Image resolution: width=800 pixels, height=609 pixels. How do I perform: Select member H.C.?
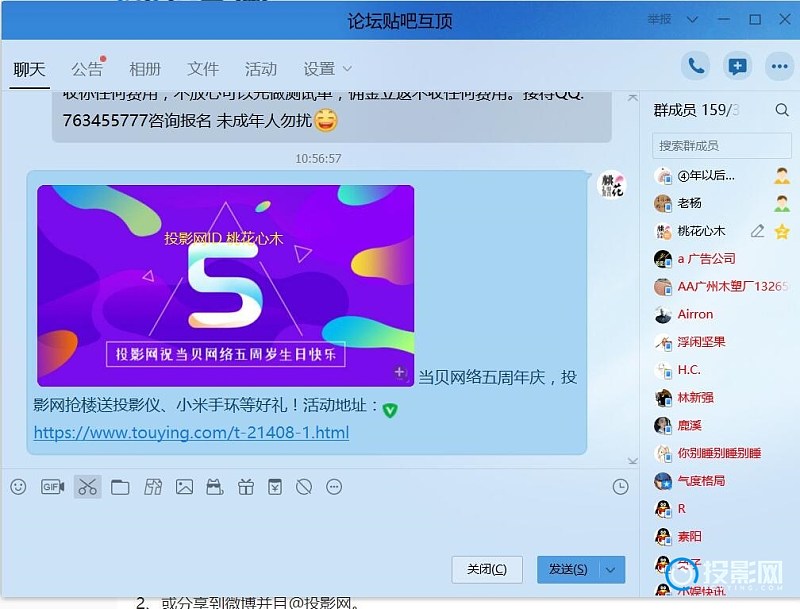click(x=721, y=370)
